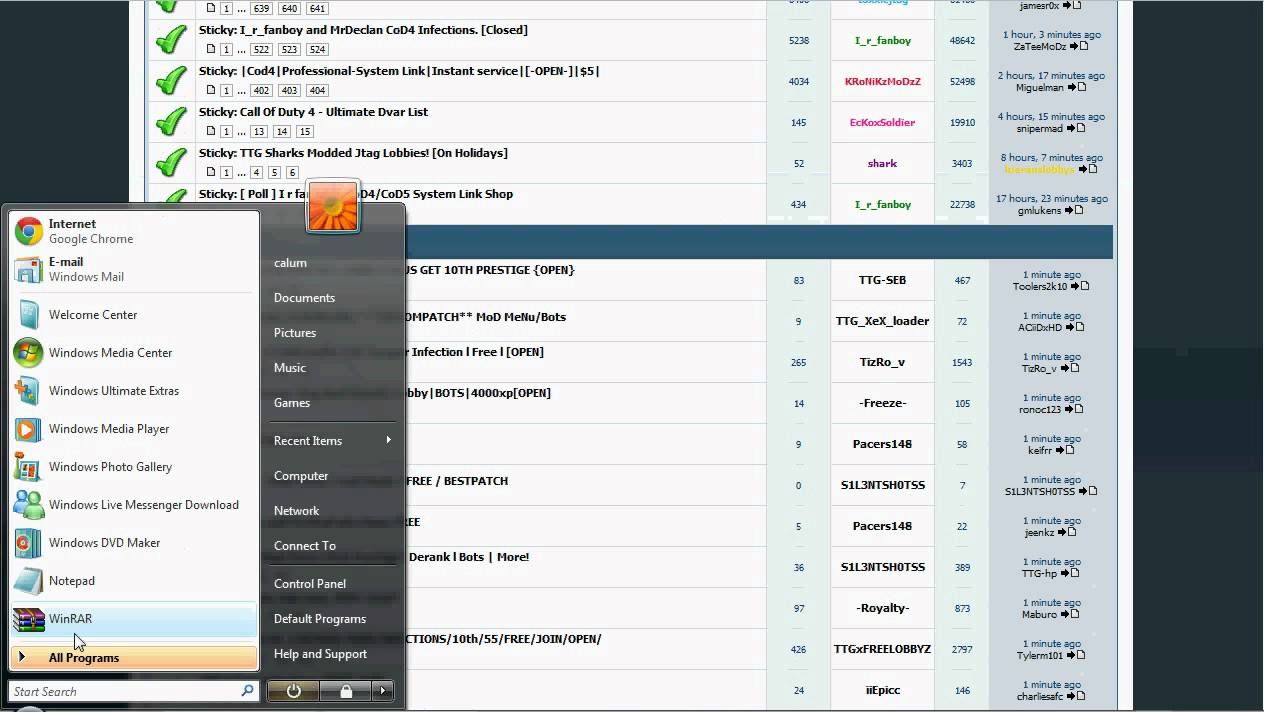This screenshot has height=712, width=1264.
Task: View author TizRo_v in author column
Action: 883,362
